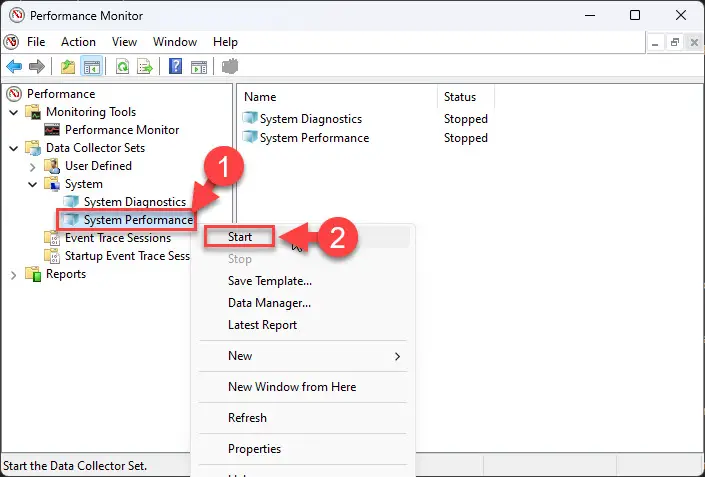Click Stopped status of System Diagnostics
Screen dimensions: 705x477
point(466,119)
